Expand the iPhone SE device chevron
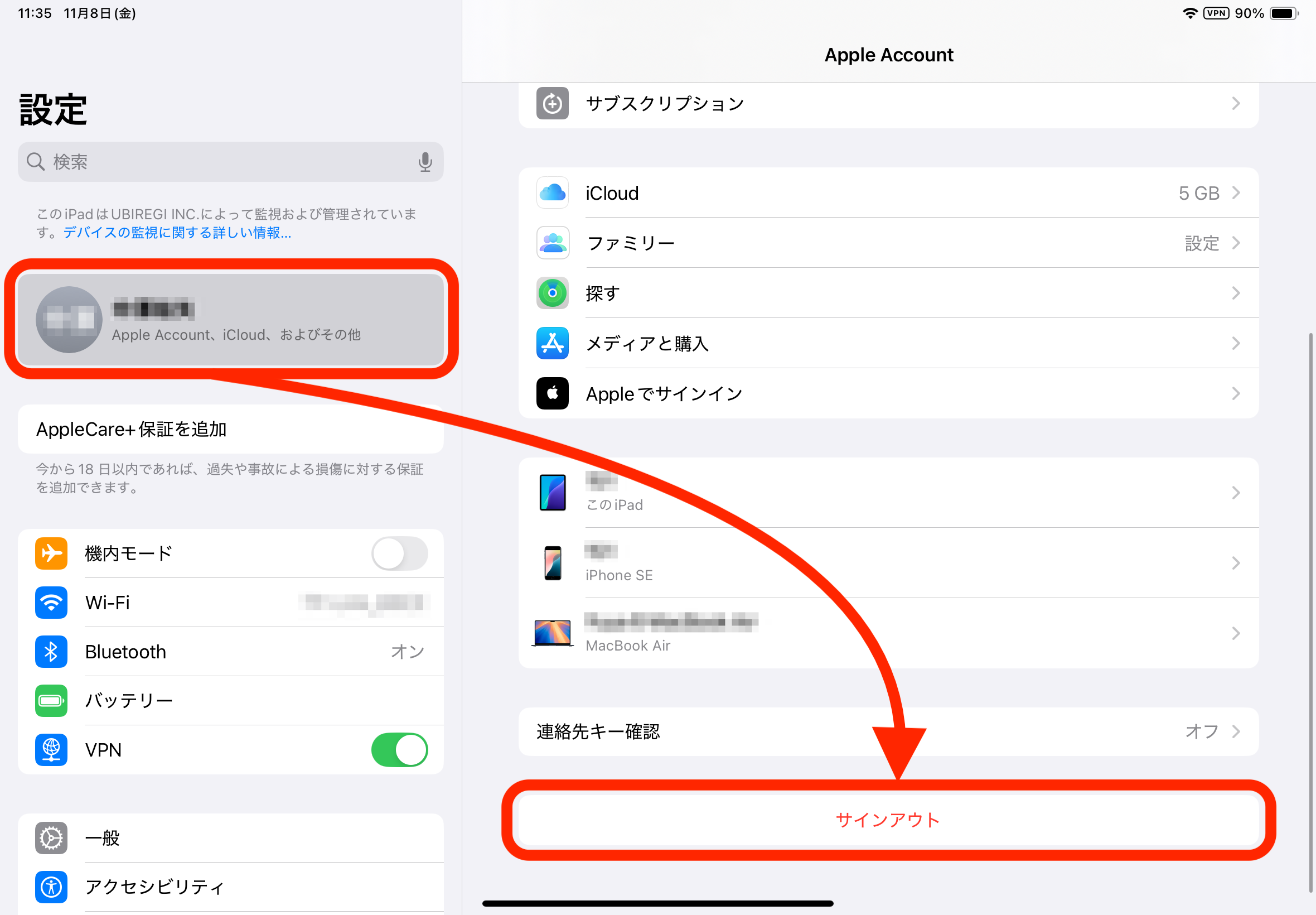 click(1236, 563)
